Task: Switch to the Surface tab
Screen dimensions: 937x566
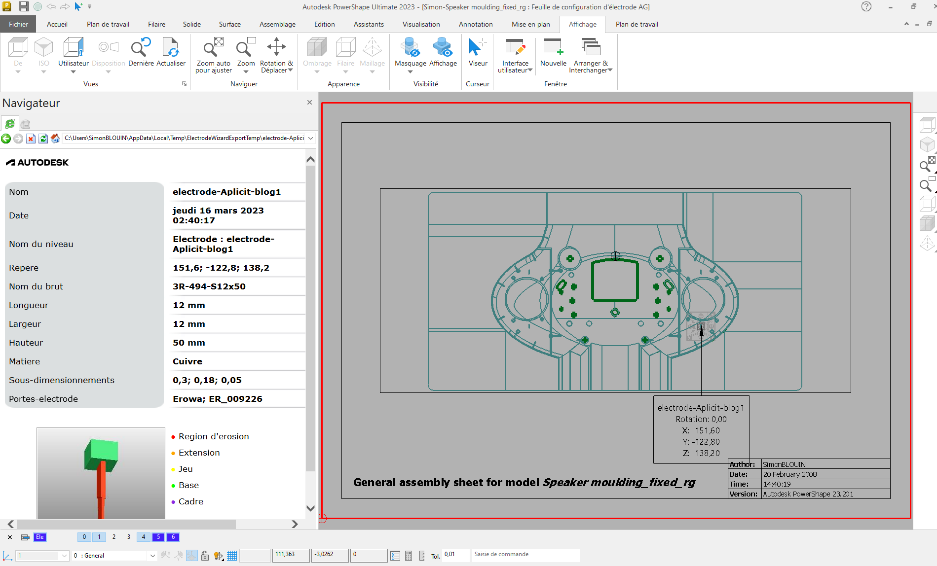Action: tap(229, 25)
